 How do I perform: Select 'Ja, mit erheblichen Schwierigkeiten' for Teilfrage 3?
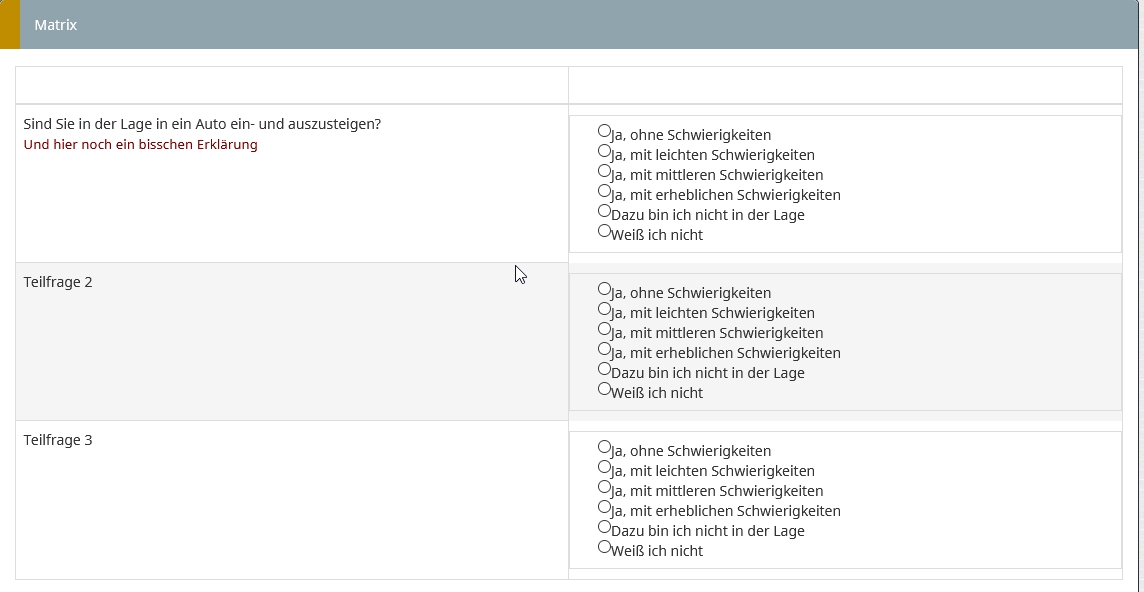pos(604,507)
